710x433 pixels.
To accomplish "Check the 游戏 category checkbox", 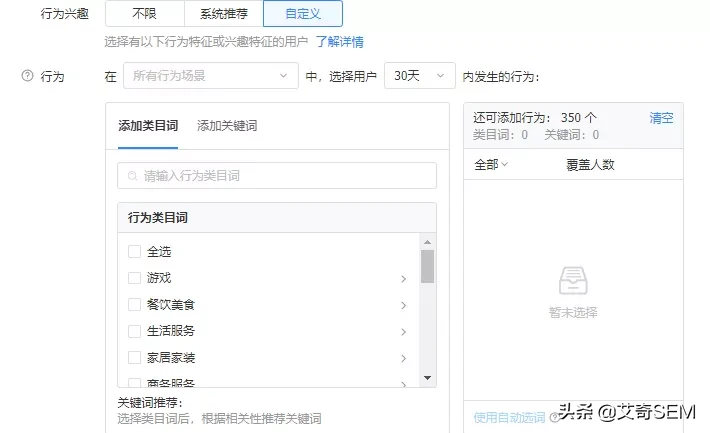I will point(134,278).
